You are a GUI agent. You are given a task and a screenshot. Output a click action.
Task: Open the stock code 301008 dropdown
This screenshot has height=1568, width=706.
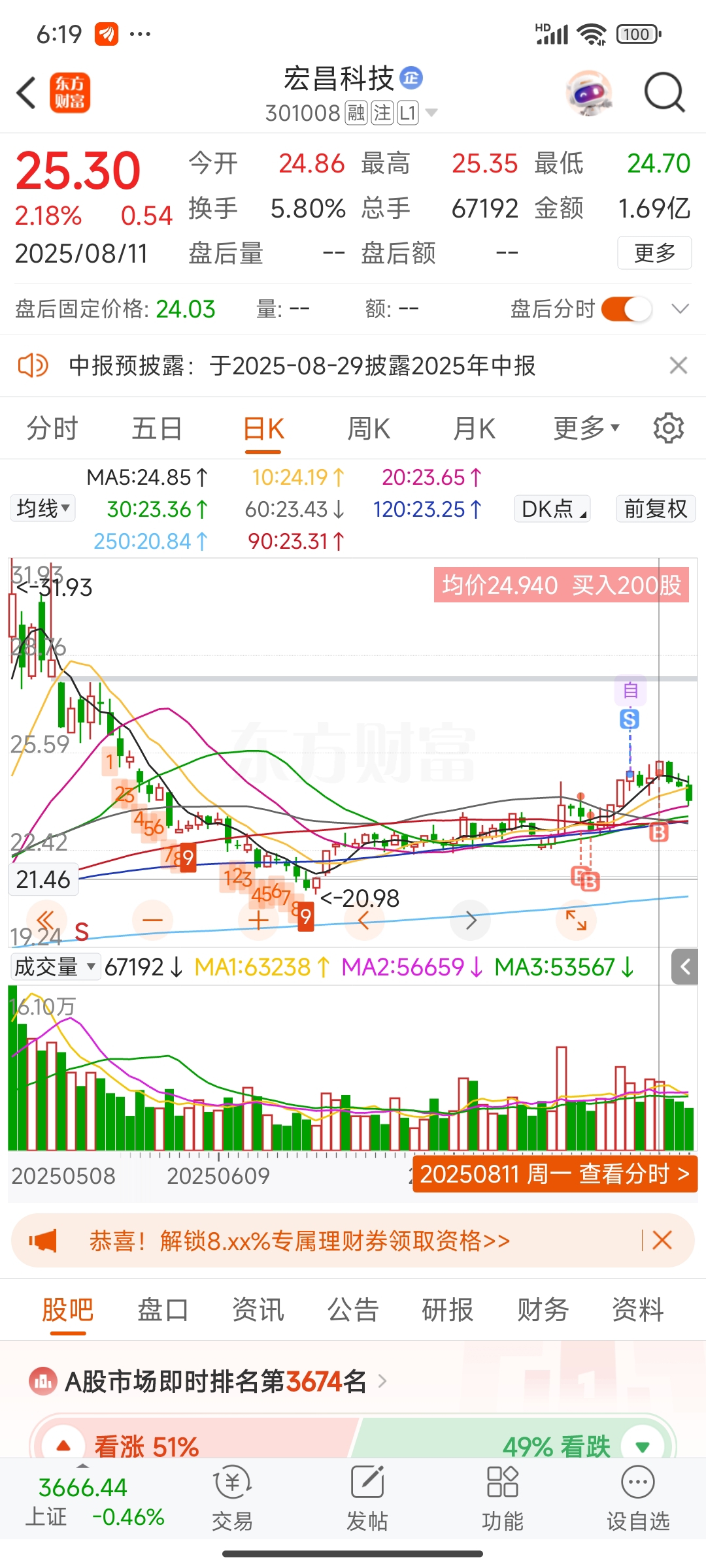click(x=431, y=113)
